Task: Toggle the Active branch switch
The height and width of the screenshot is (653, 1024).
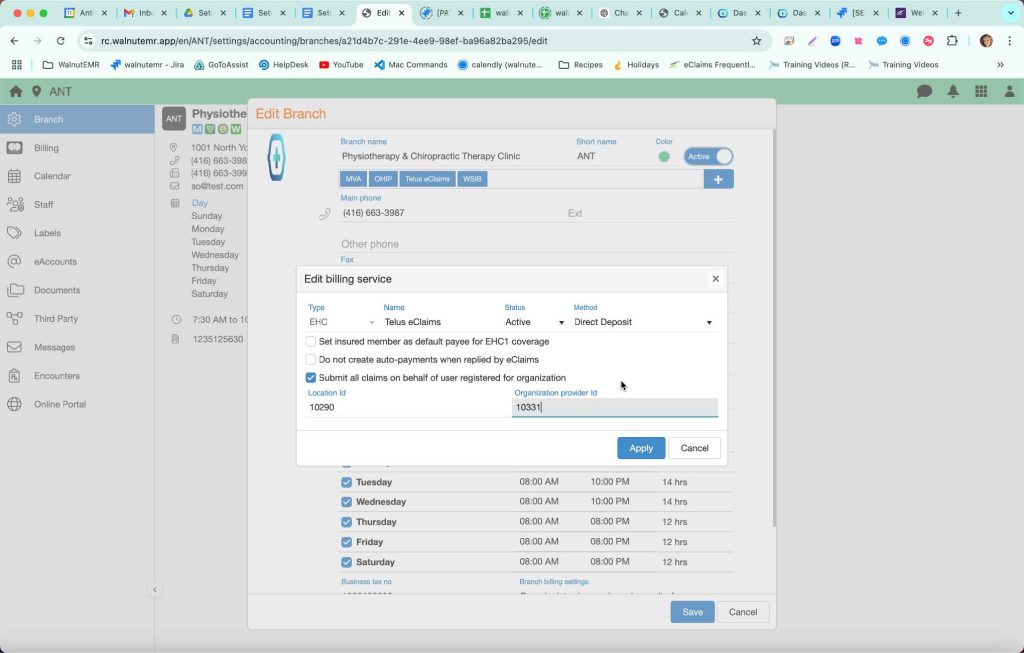Action: [709, 157]
